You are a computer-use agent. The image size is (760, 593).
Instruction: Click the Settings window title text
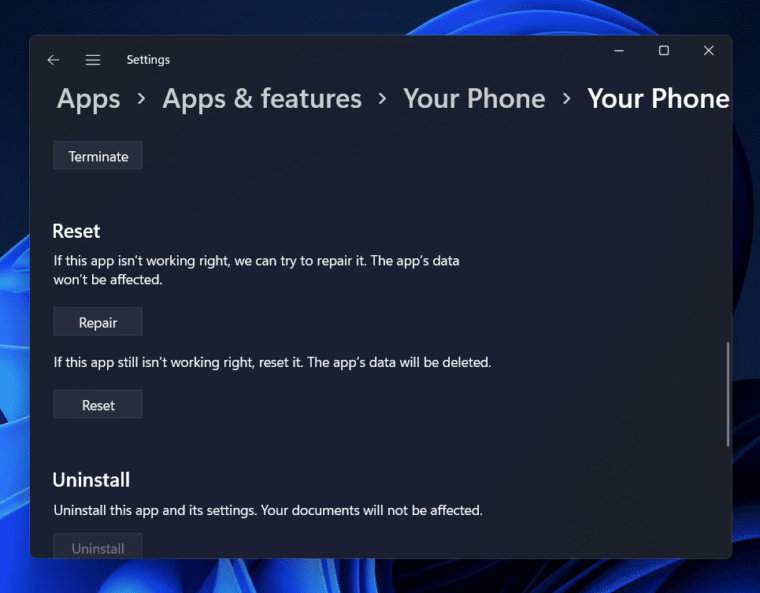point(148,60)
